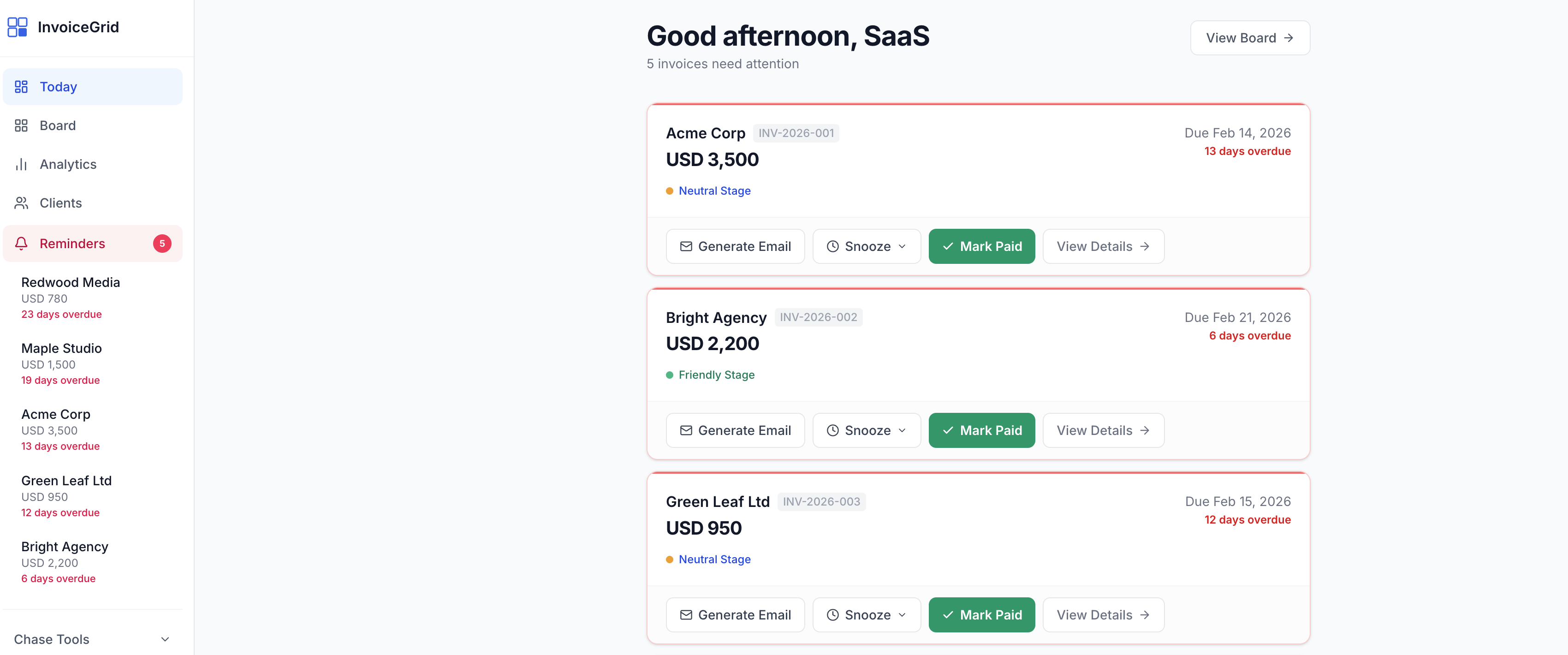Click Neutral Stage label on Acme Corp
This screenshot has width=1568, height=655.
(714, 191)
